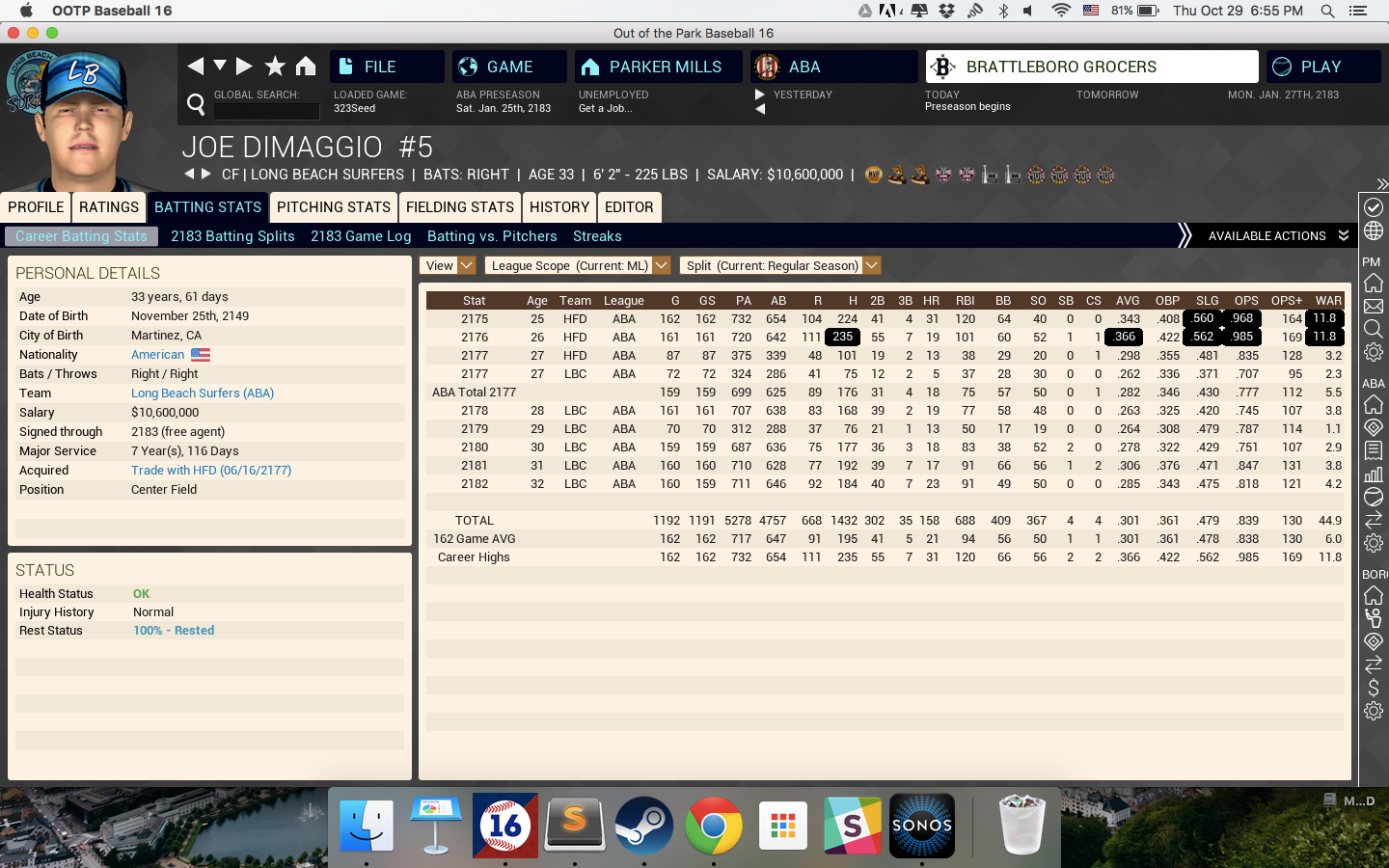
Task: Go to next player using arrow under name
Action: click(205, 175)
